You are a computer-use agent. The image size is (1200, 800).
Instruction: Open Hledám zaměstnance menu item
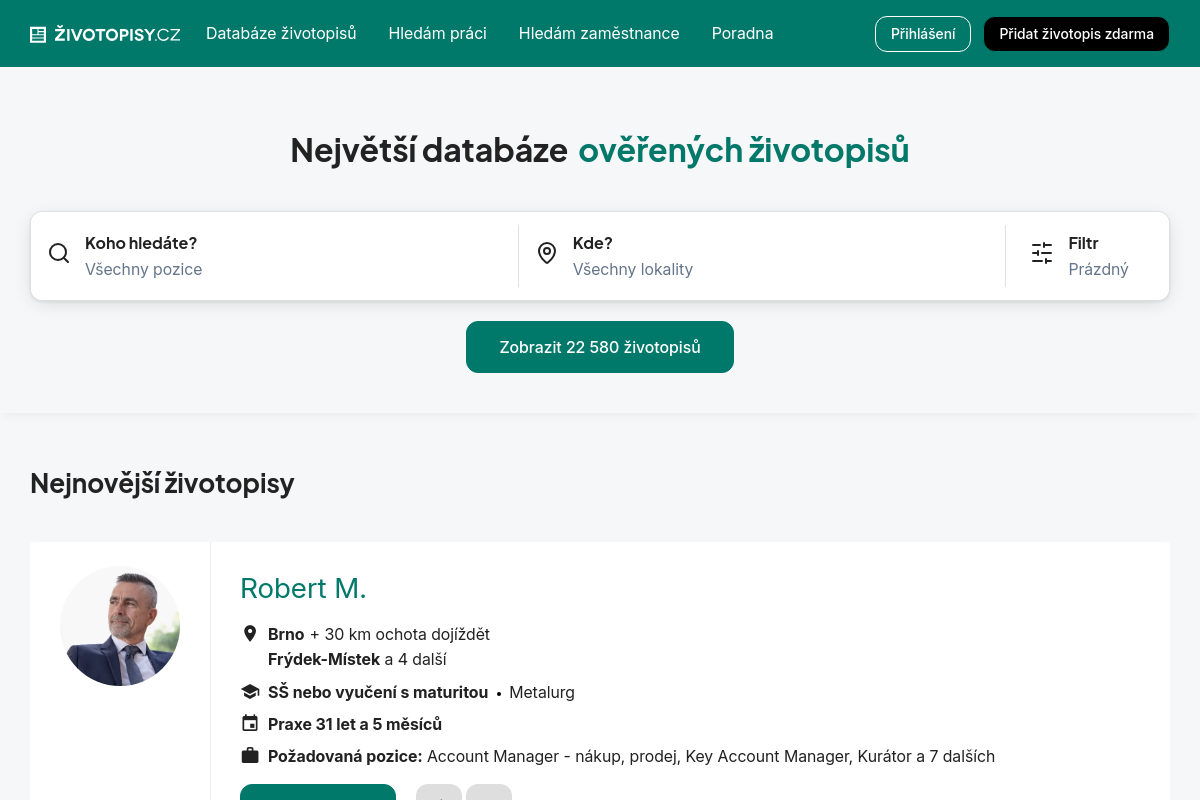[x=599, y=33]
